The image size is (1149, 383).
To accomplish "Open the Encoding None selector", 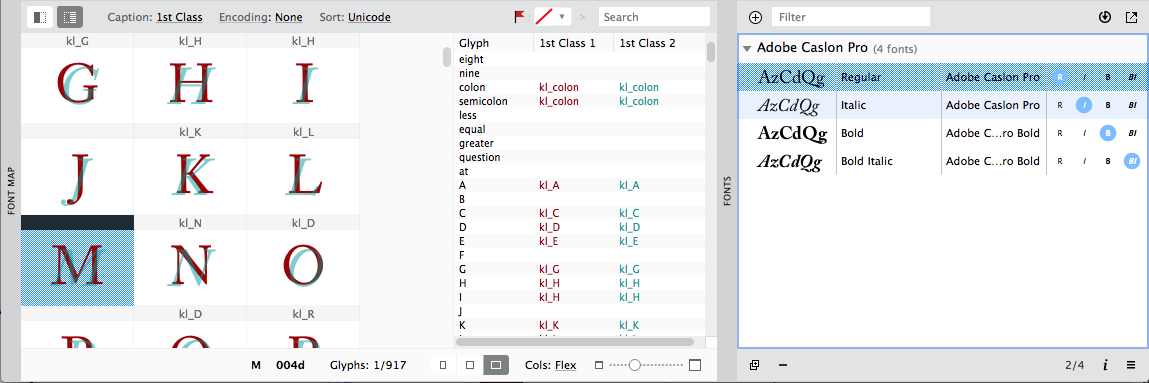I will tap(289, 17).
